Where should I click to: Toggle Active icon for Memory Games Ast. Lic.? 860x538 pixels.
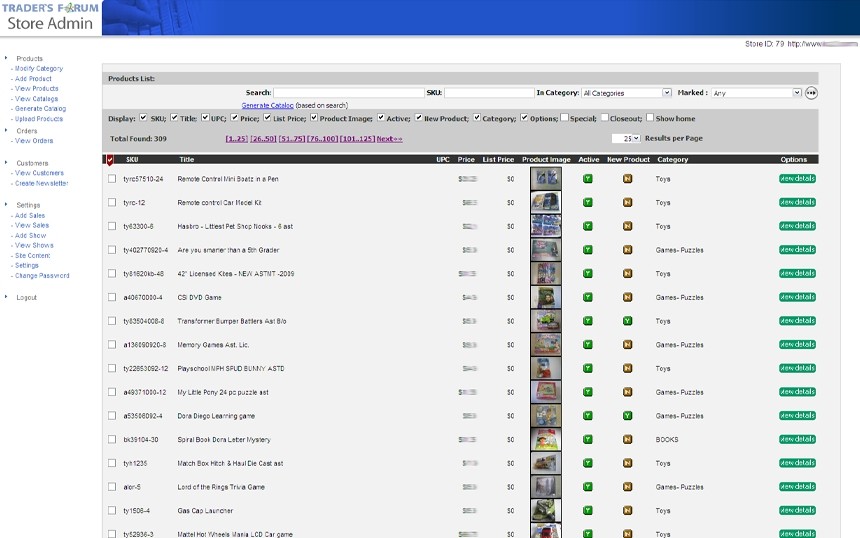(x=587, y=344)
